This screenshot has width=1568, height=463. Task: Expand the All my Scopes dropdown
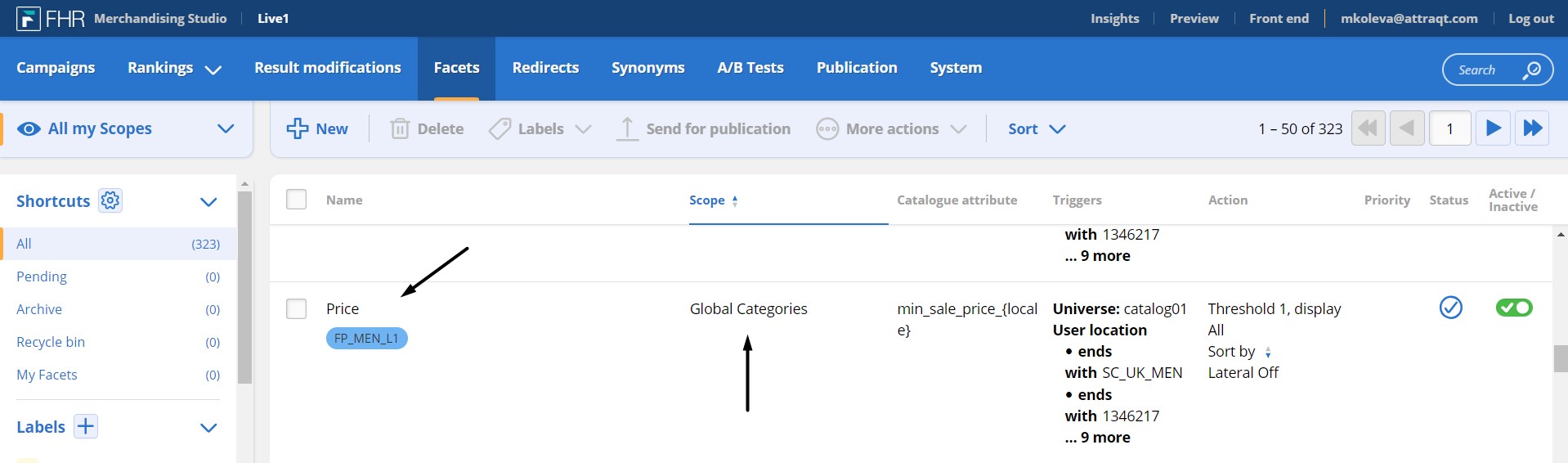pyautogui.click(x=226, y=128)
